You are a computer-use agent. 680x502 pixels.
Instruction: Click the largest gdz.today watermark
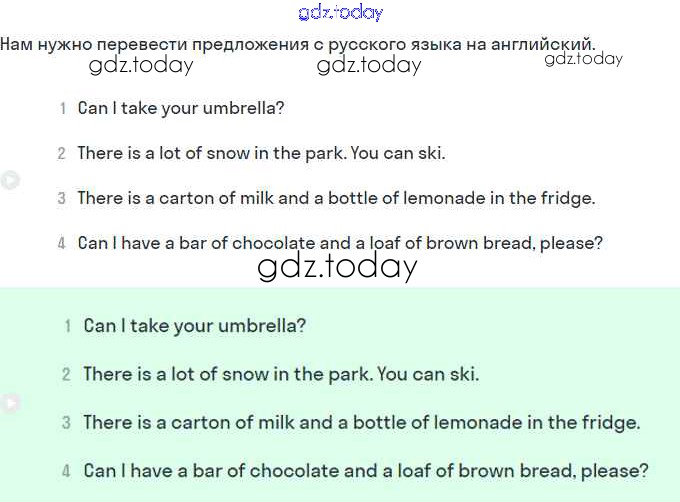pyautogui.click(x=337, y=267)
